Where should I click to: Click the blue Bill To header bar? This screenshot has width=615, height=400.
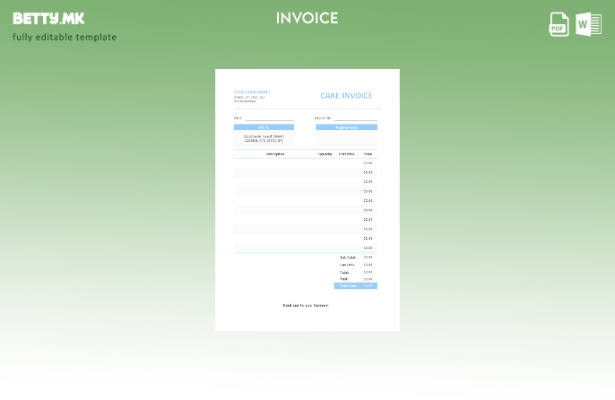[264, 127]
